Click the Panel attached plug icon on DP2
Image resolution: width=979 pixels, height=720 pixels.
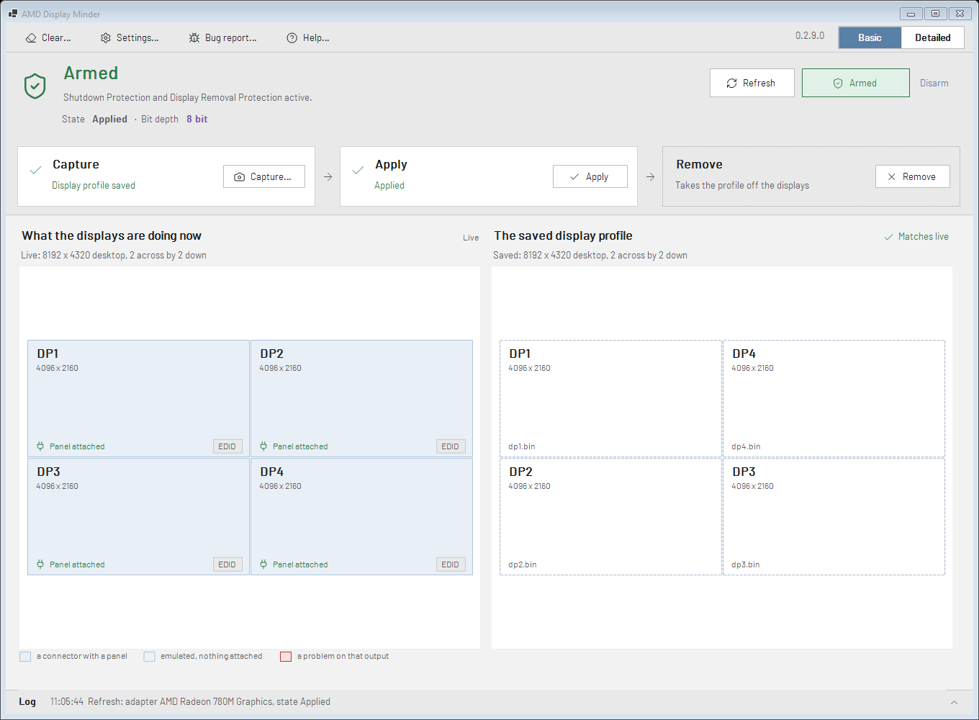click(263, 446)
